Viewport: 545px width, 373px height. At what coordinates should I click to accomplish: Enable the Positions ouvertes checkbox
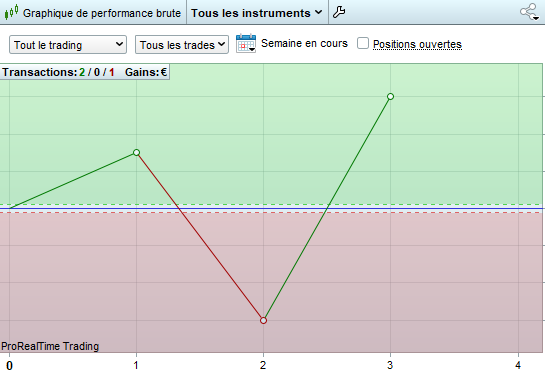tap(363, 43)
